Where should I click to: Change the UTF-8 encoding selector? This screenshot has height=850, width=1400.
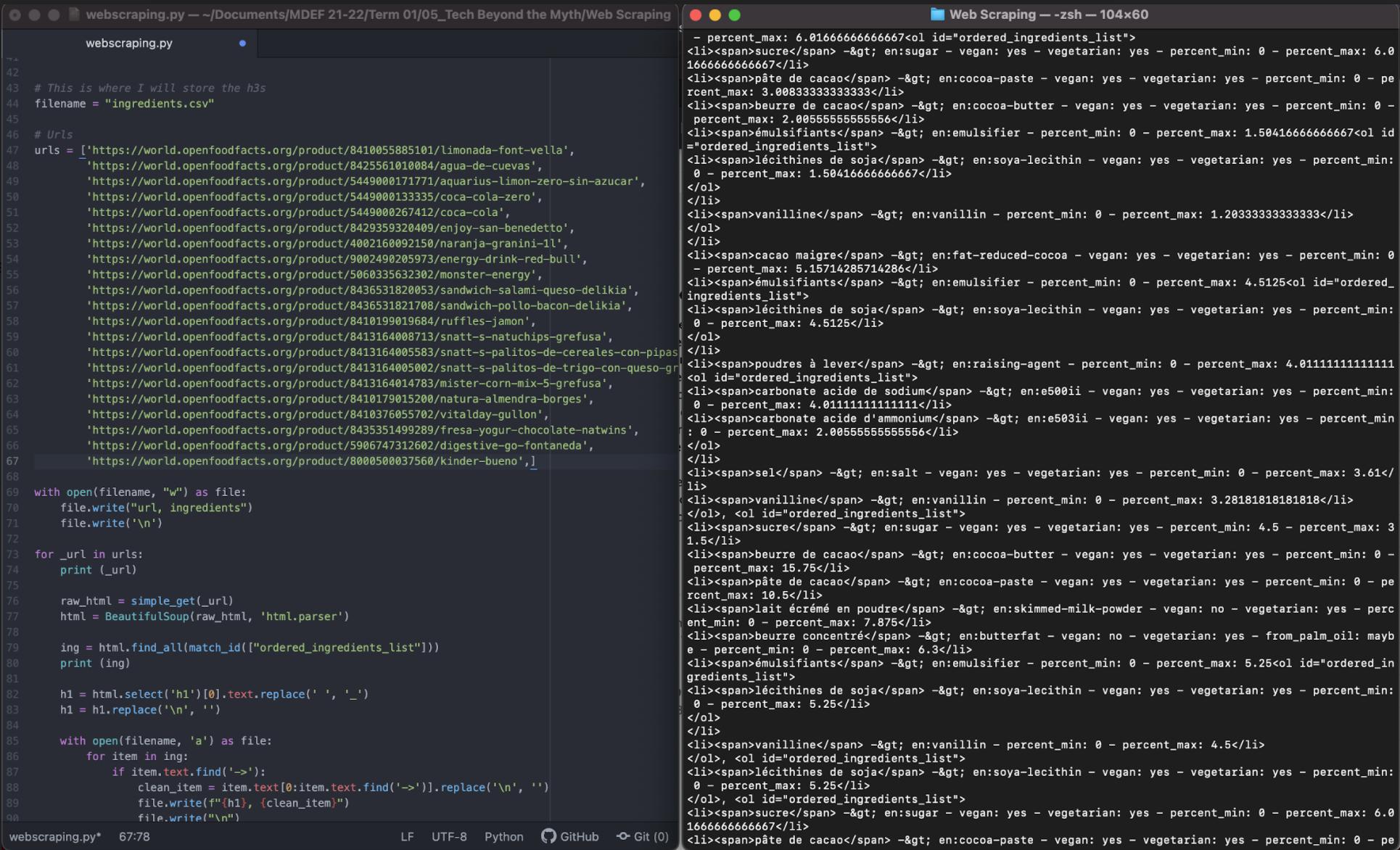coord(449,836)
